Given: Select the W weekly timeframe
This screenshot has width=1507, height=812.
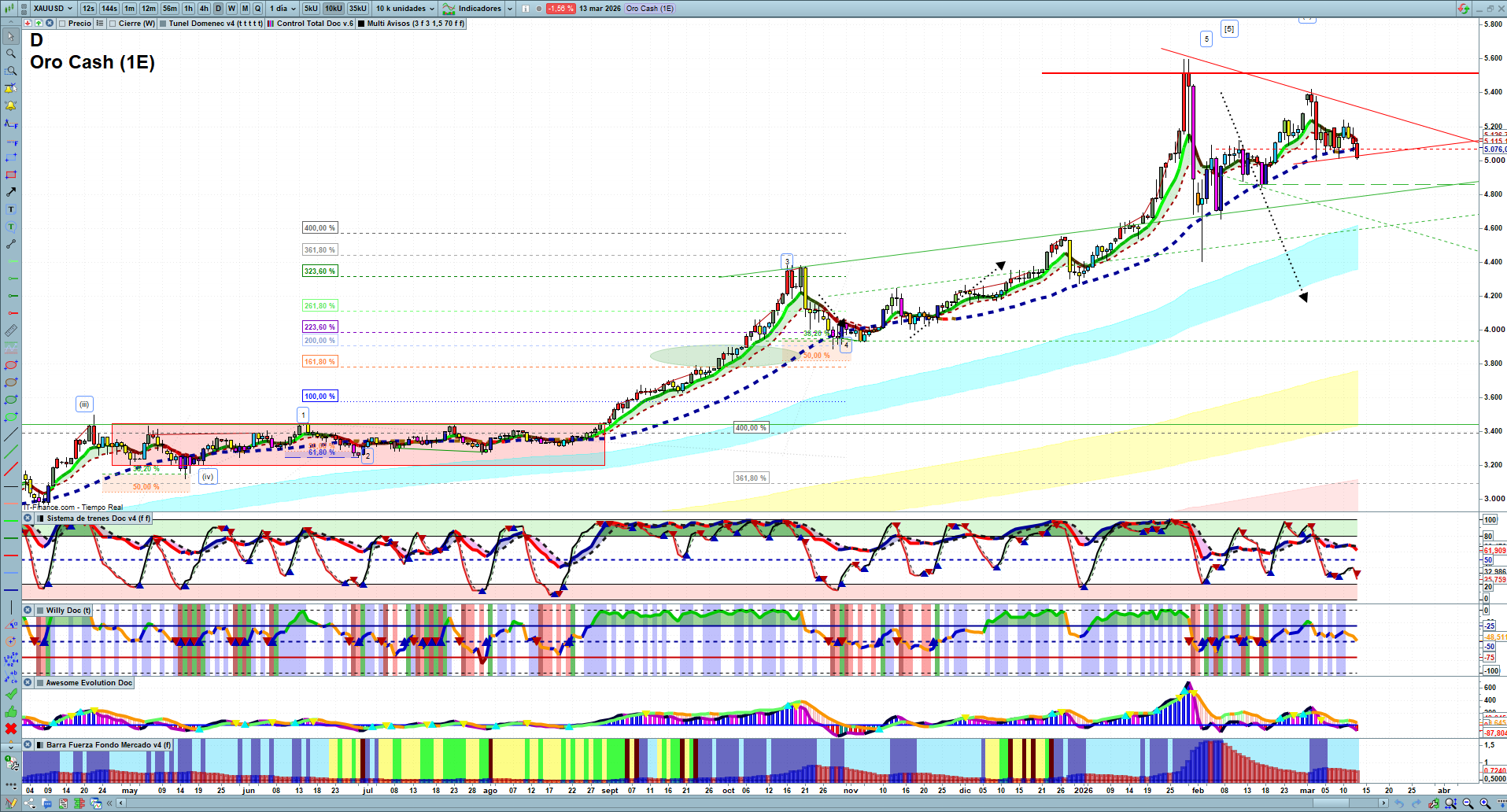Looking at the screenshot, I should [231, 9].
